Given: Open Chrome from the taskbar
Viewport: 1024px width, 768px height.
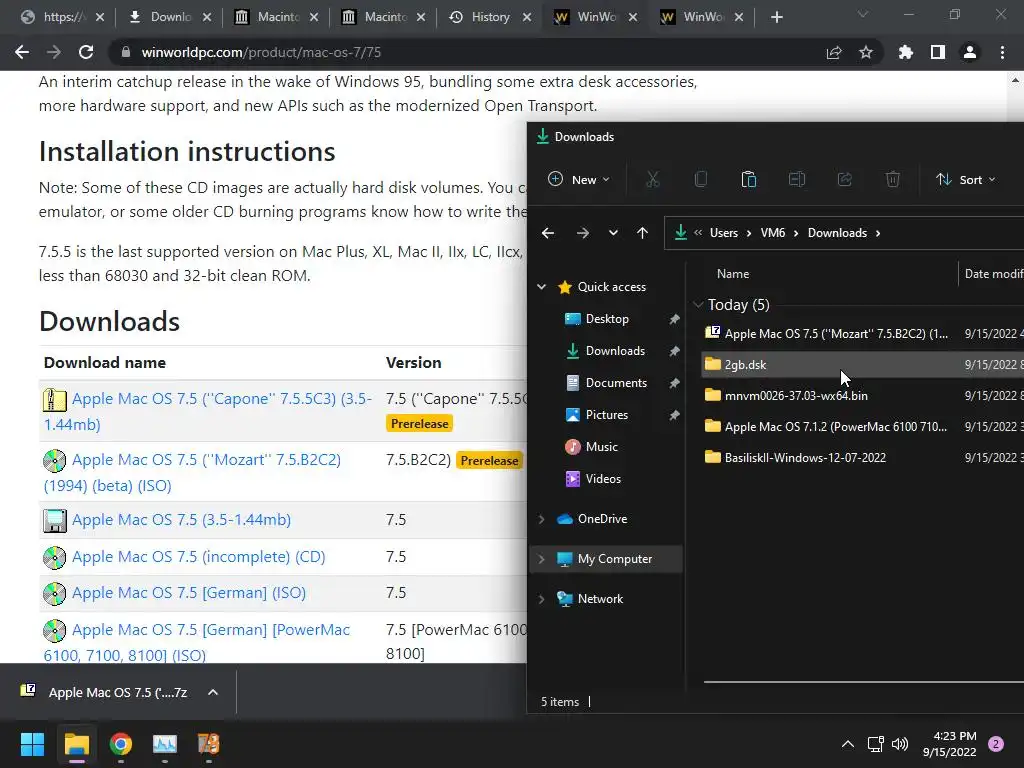Looking at the screenshot, I should [121, 744].
